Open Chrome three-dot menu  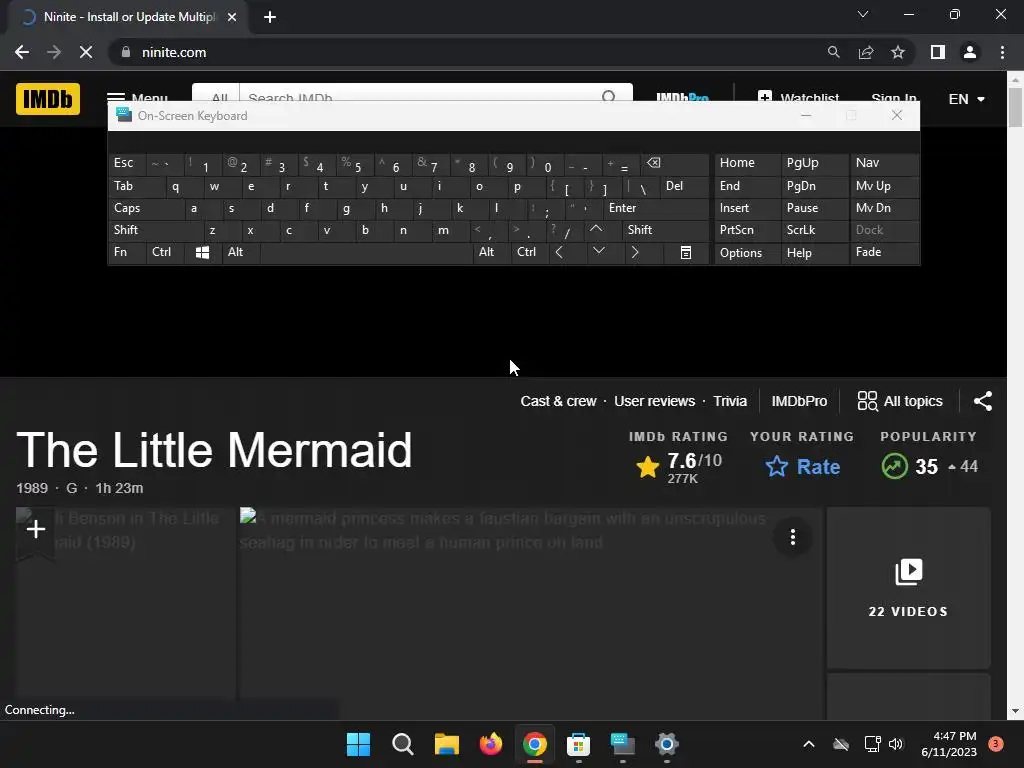[1002, 52]
